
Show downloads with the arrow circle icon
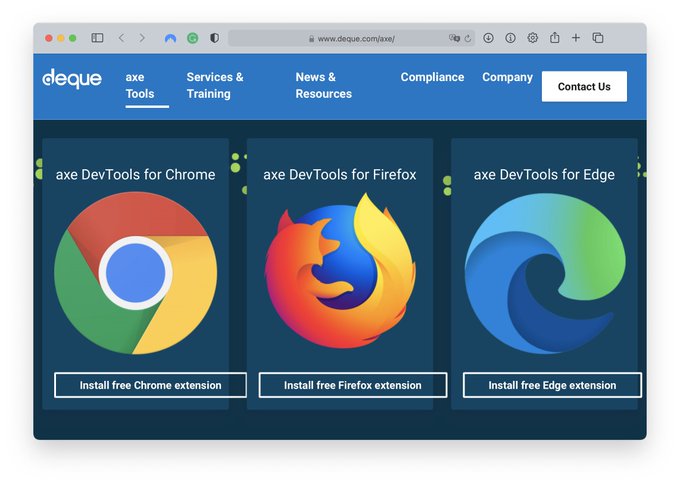tap(488, 38)
